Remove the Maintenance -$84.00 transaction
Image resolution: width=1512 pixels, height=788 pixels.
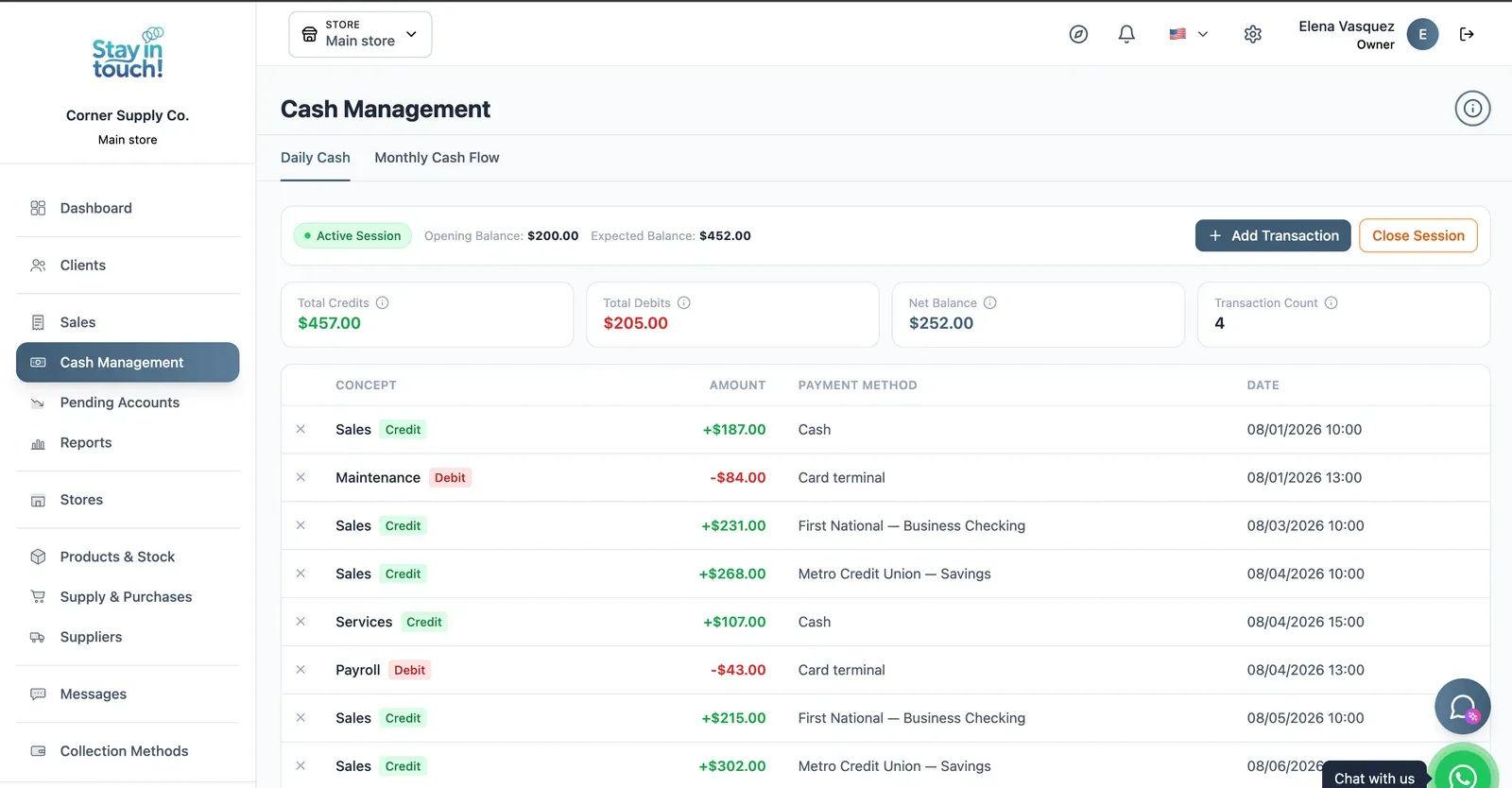[301, 477]
